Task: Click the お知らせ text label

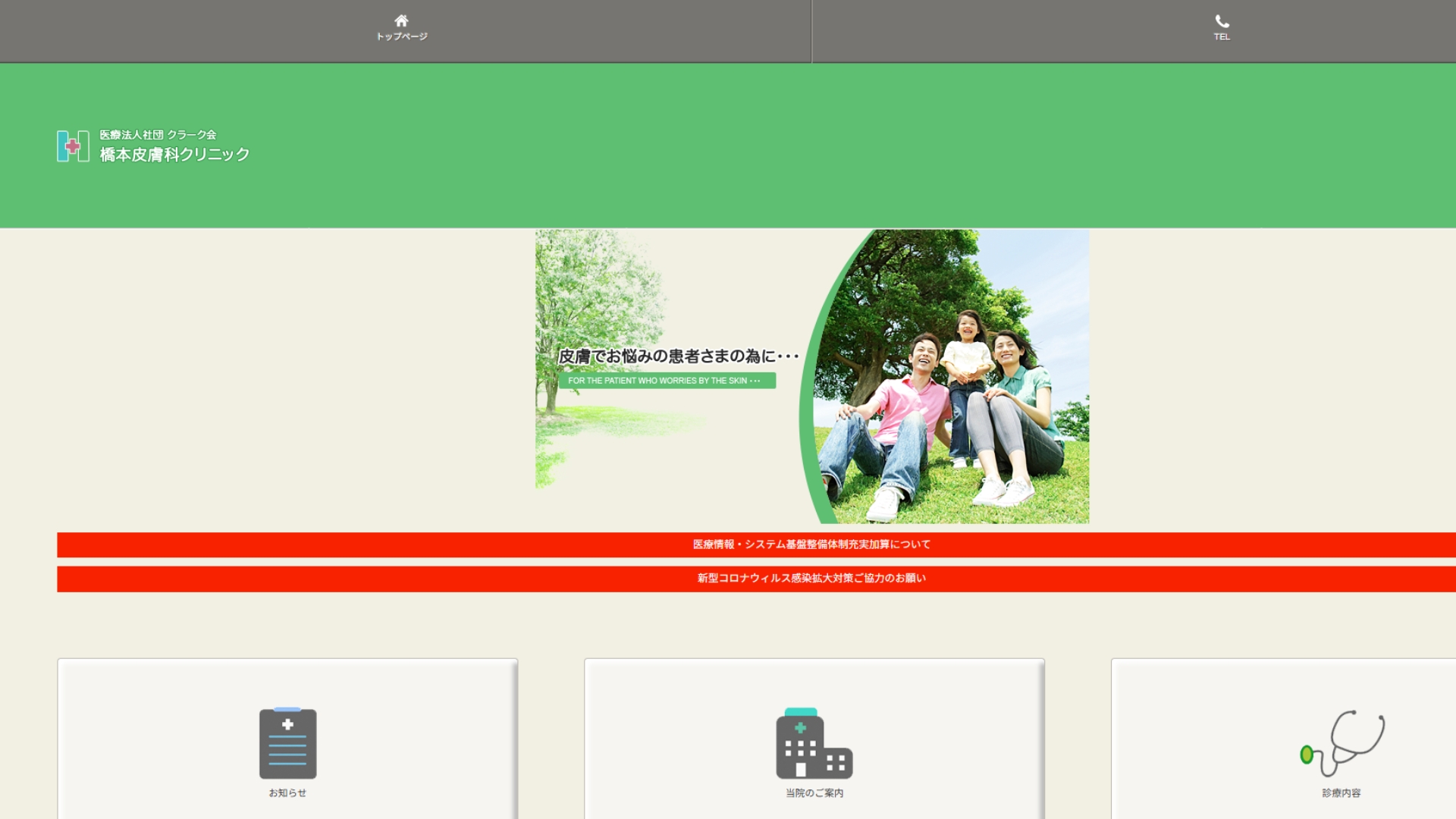Action: [287, 792]
